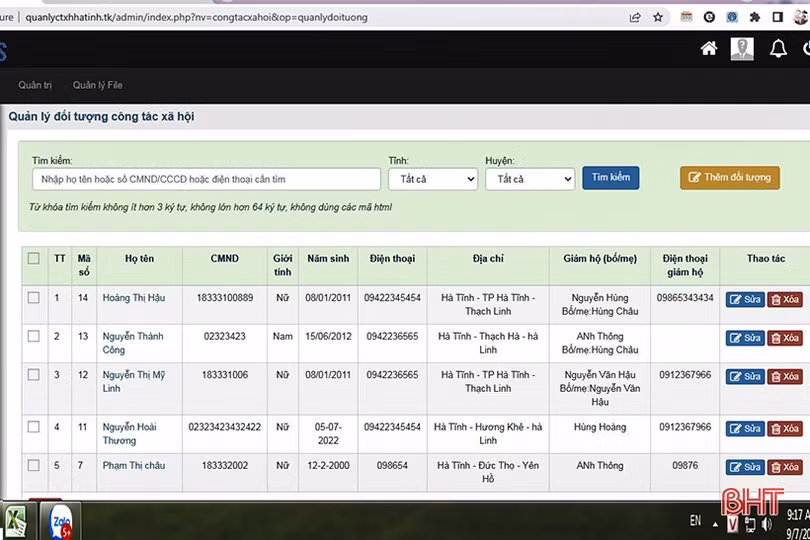This screenshot has width=810, height=540.
Task: Open the browser extensions puzzle icon
Action: click(755, 17)
